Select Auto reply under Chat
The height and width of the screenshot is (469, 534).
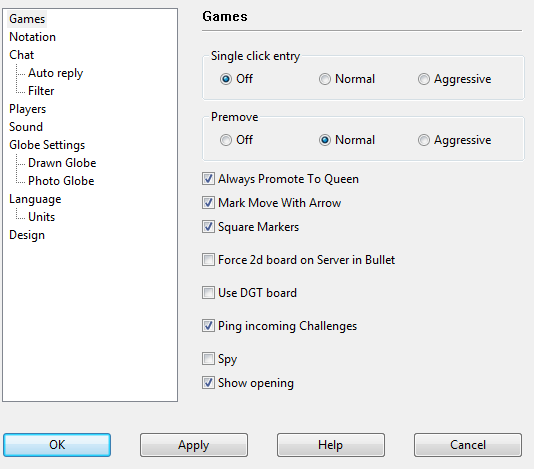tap(56, 73)
